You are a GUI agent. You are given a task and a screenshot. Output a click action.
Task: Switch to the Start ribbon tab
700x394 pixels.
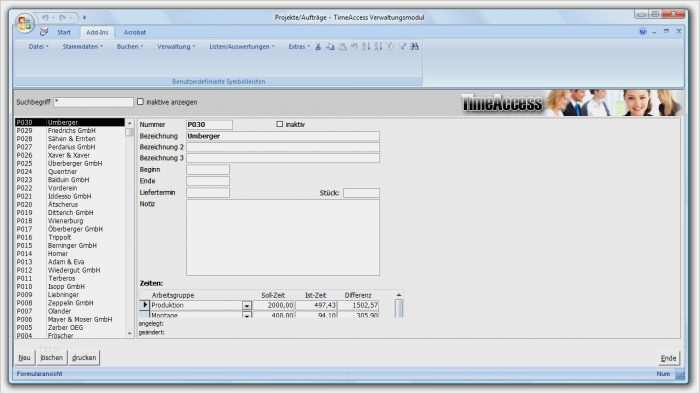64,32
